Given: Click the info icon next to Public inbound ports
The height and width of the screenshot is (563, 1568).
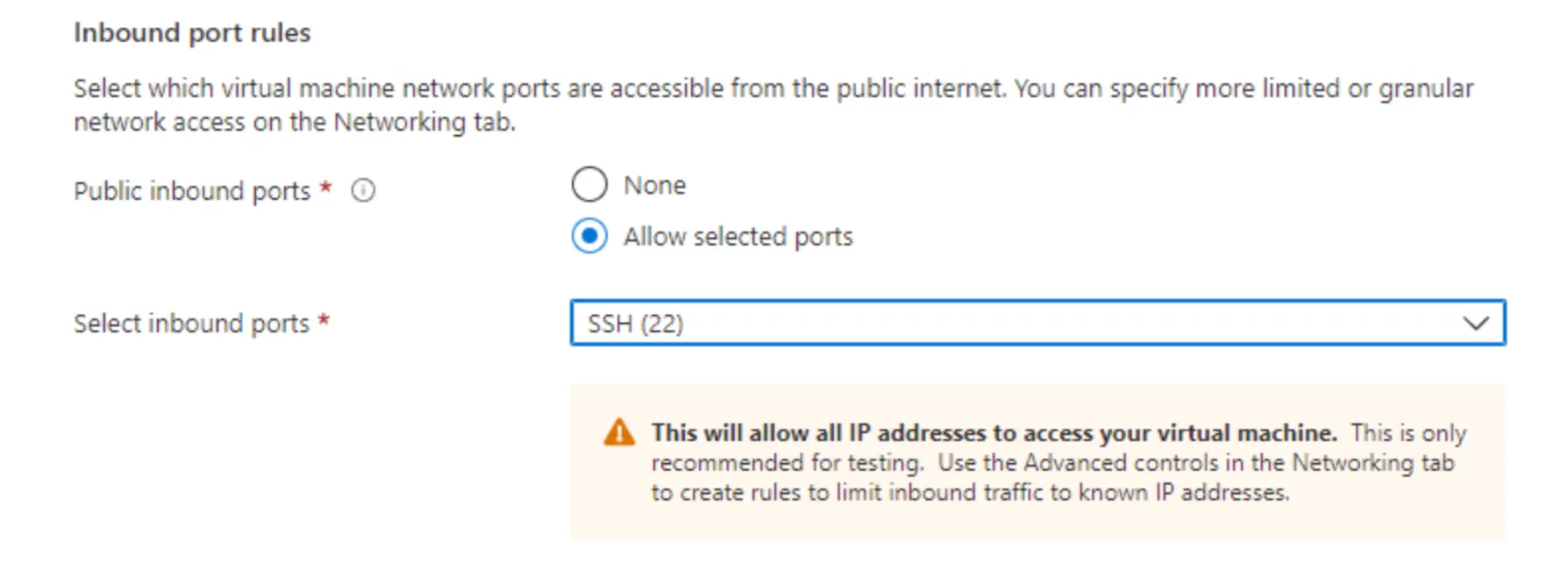Looking at the screenshot, I should point(362,189).
